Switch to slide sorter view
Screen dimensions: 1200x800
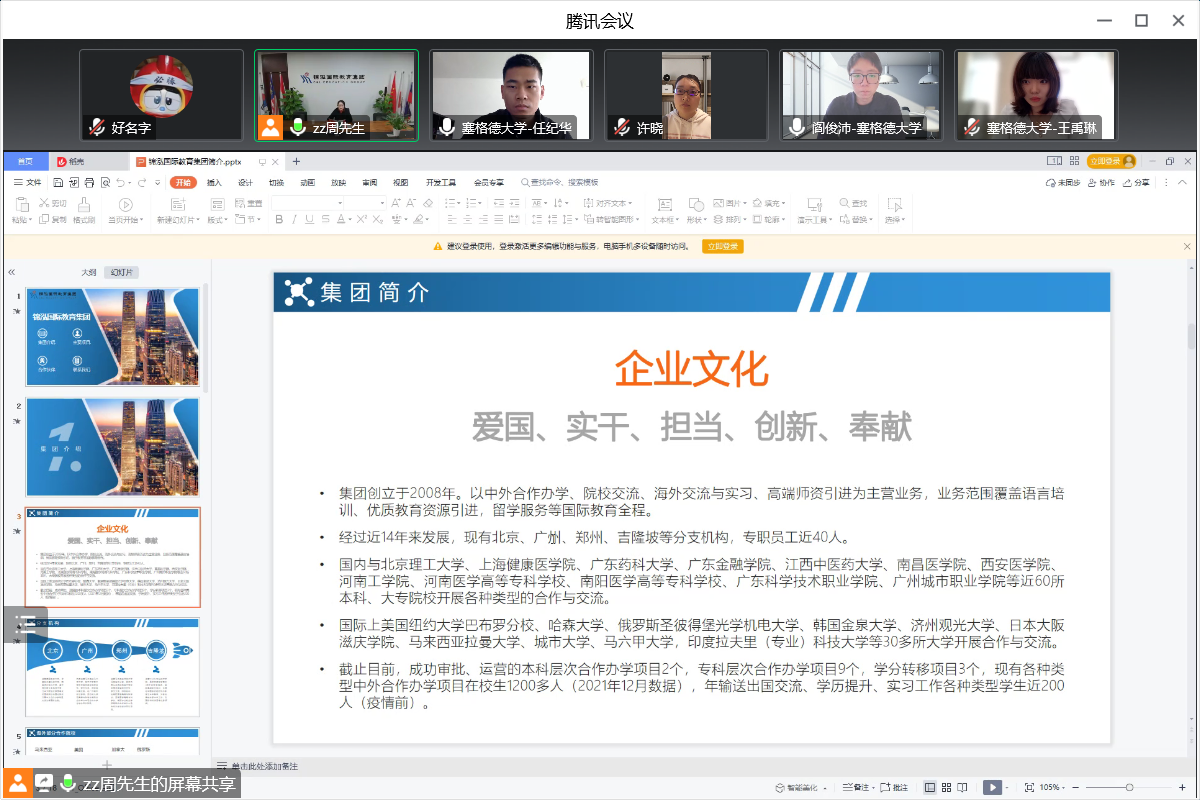947,788
